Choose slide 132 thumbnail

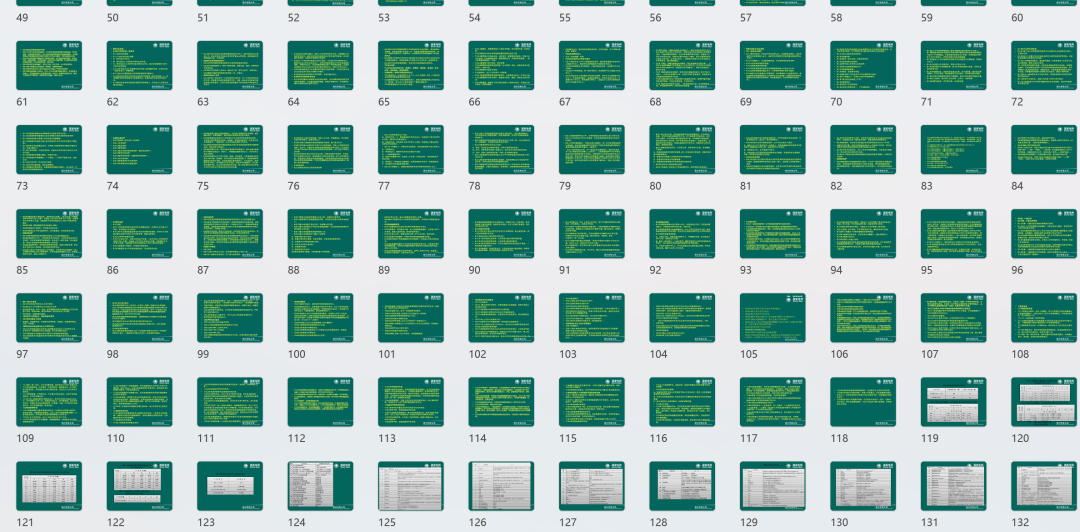coord(1044,486)
